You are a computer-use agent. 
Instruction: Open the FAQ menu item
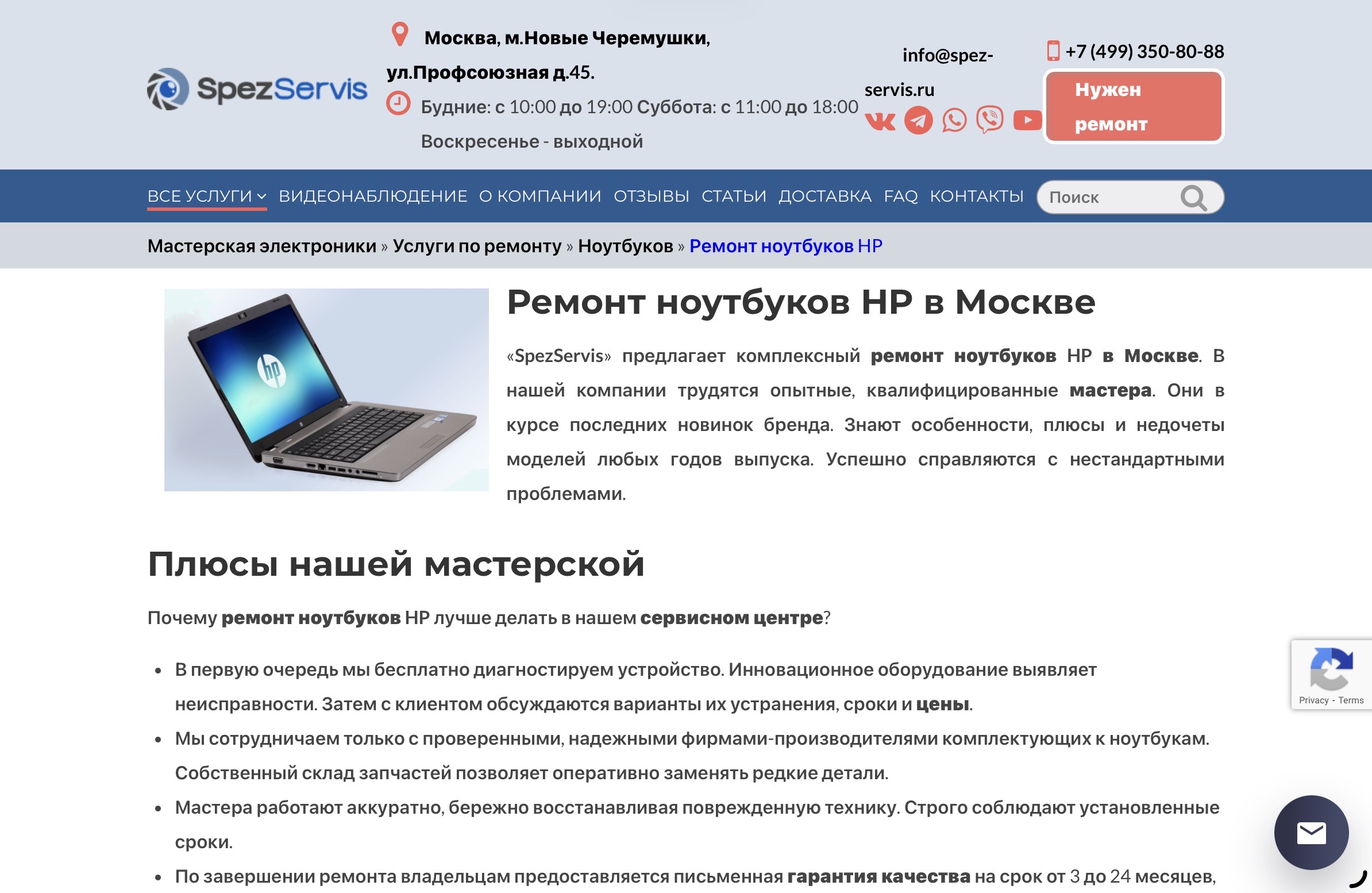coord(900,197)
